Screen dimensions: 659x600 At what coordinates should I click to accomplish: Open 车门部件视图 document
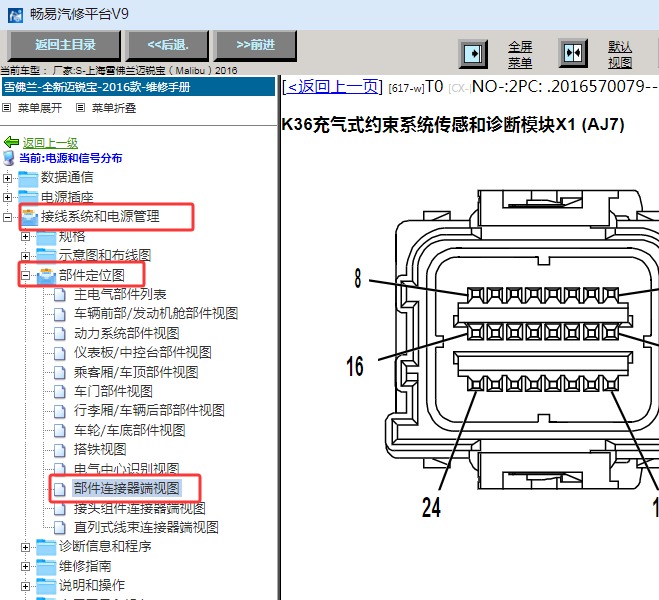point(113,391)
